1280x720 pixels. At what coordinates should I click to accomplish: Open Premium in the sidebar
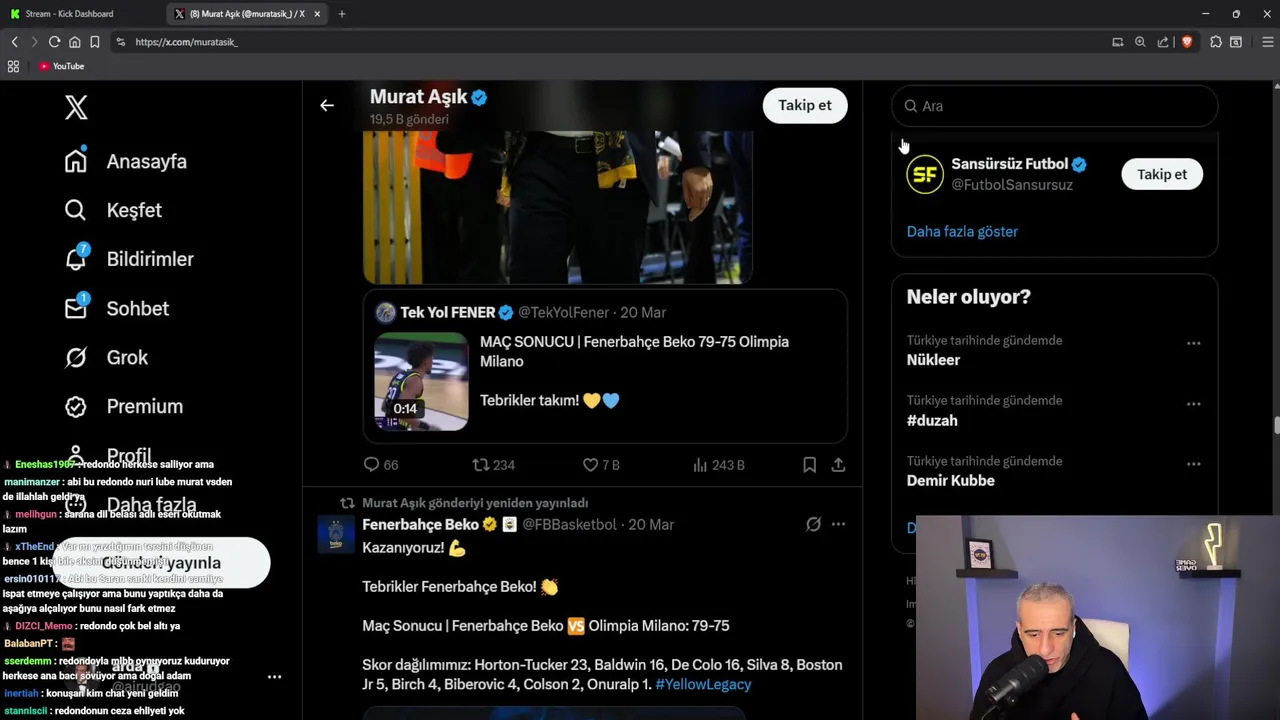point(124,406)
